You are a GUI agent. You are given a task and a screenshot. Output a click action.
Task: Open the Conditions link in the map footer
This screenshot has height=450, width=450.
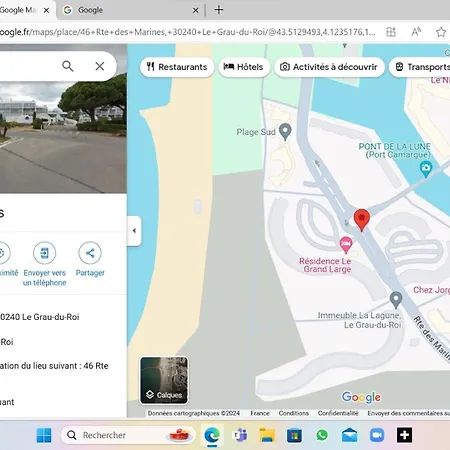(294, 413)
